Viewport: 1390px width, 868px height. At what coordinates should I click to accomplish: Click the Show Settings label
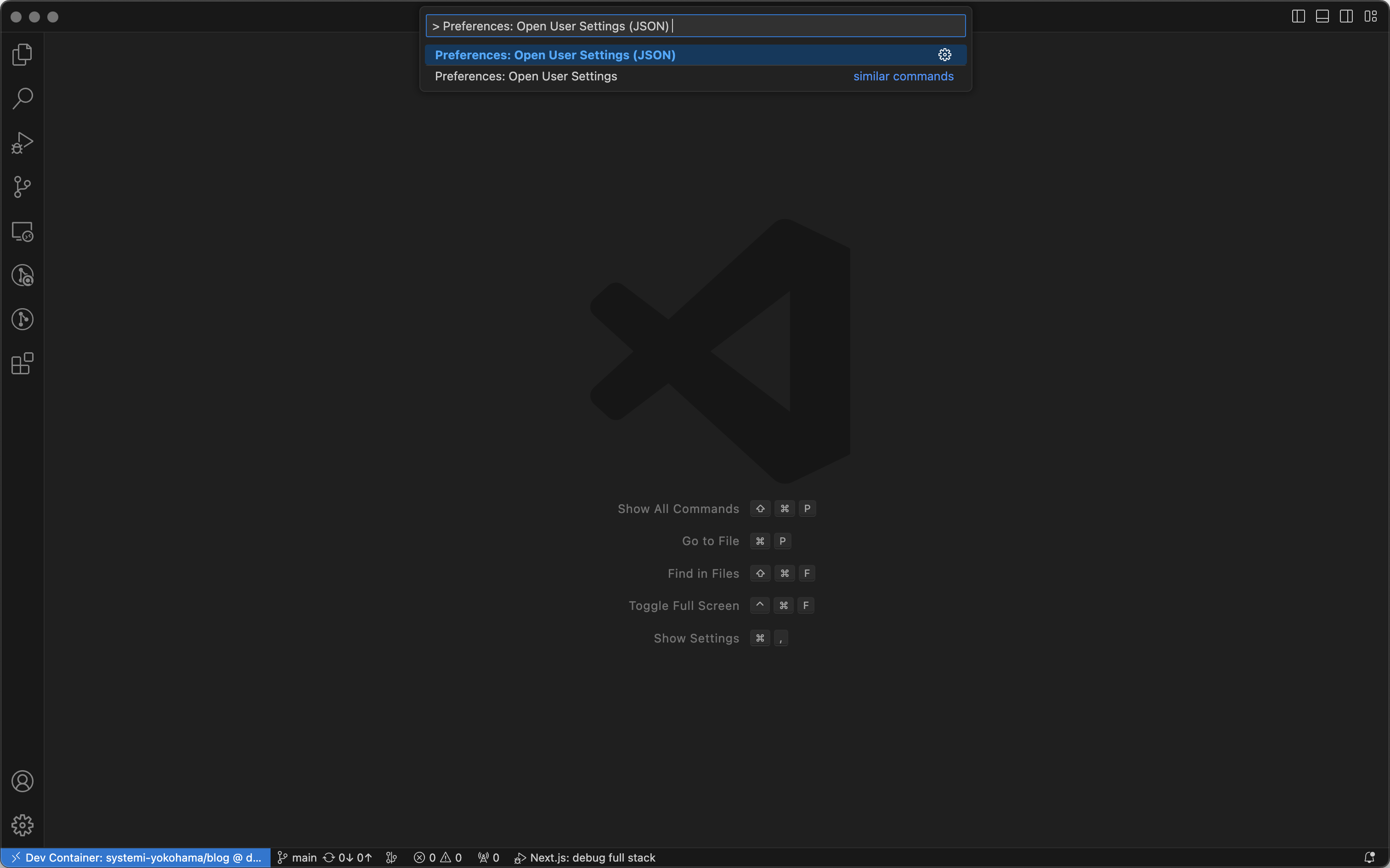tap(696, 638)
